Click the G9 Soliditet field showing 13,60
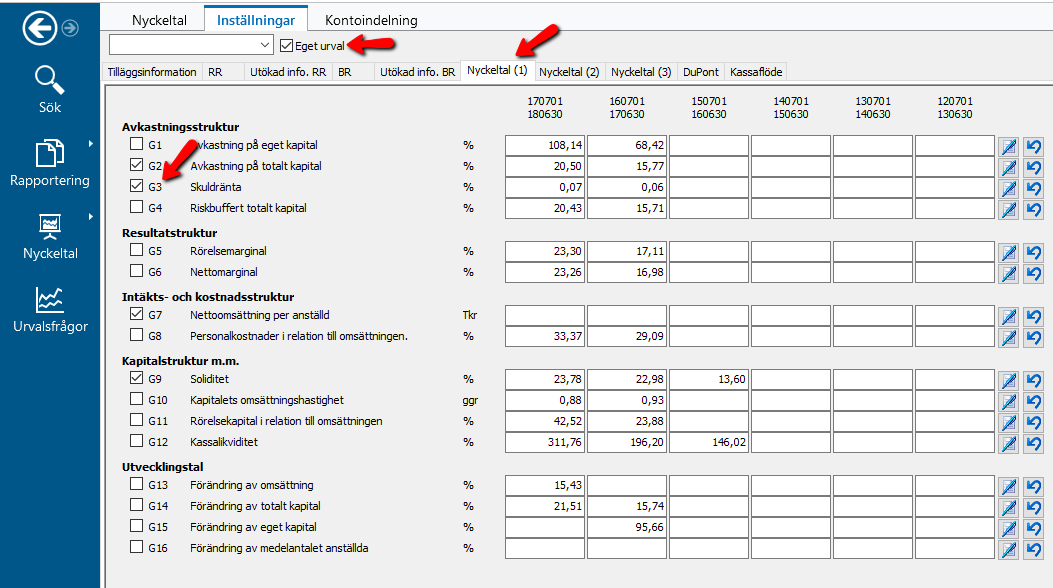1053x588 pixels. [708, 379]
